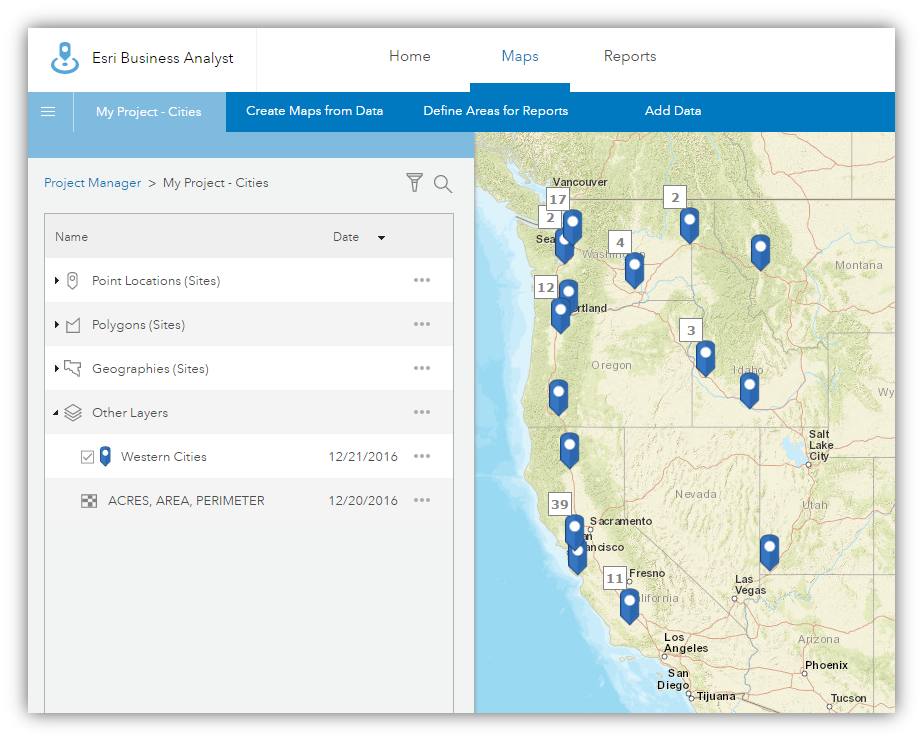This screenshot has height=741, width=923.
Task: Open options menu for ACRES, AREA, PERIMETER
Action: [421, 500]
